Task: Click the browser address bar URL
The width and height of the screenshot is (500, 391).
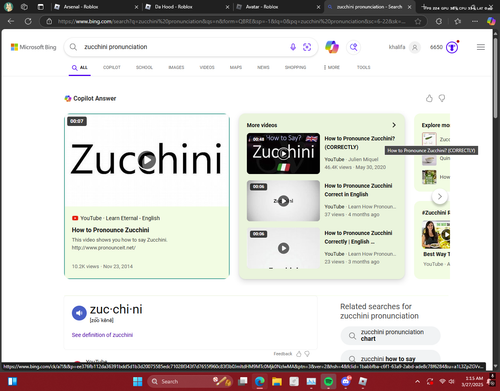Action: [232, 21]
